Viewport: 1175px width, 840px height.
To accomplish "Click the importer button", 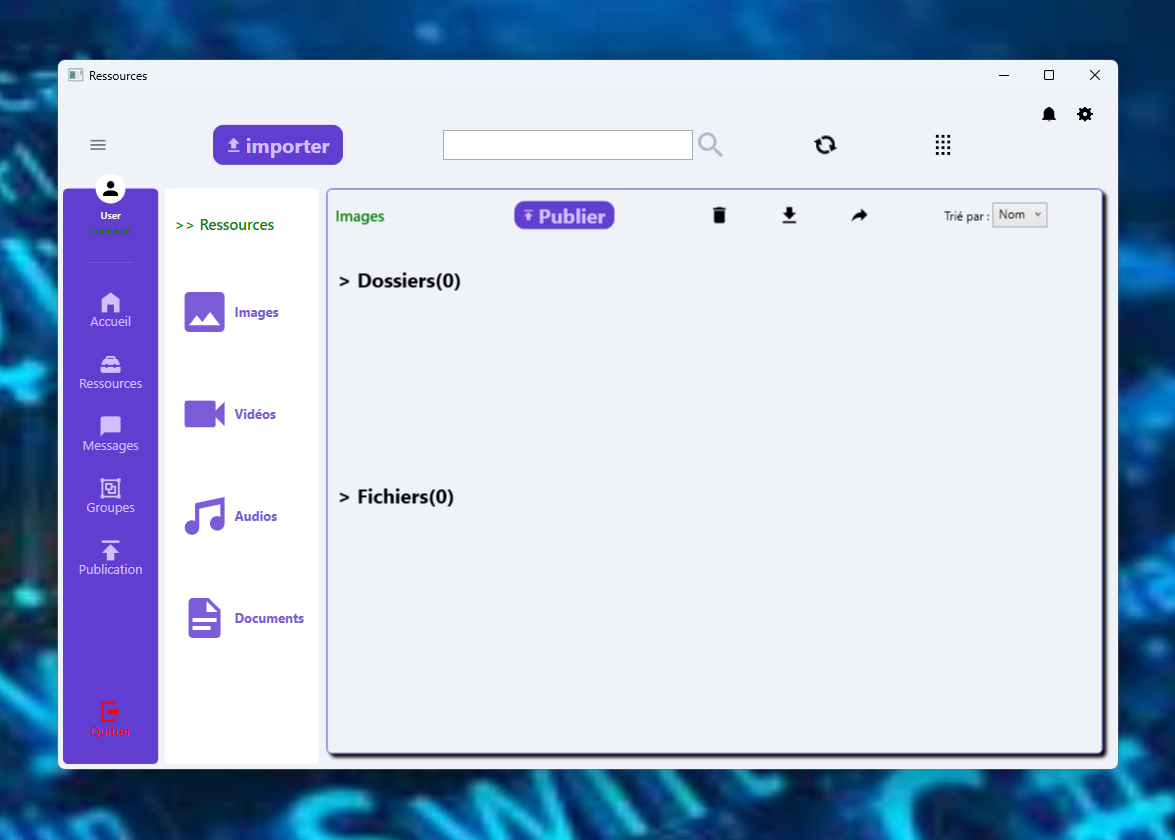I will click(277, 144).
